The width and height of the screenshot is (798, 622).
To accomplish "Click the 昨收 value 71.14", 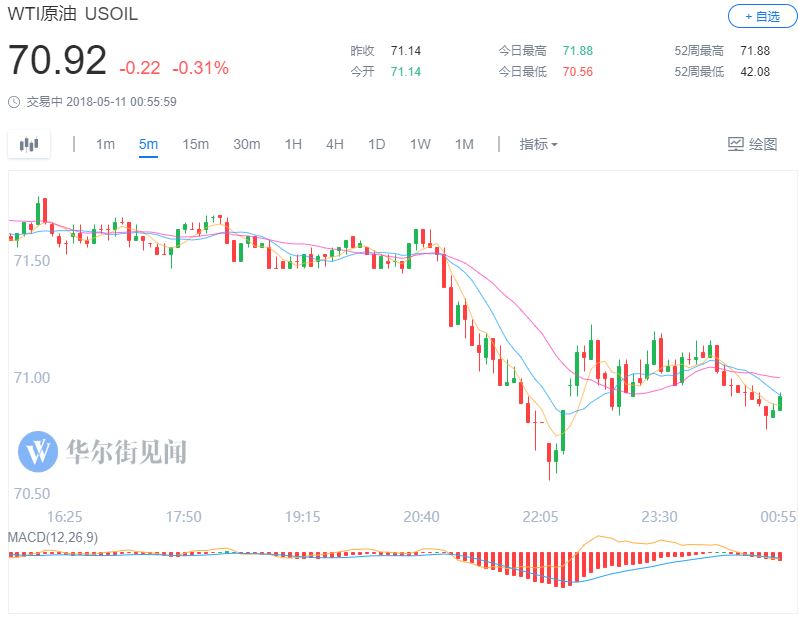I will [406, 51].
